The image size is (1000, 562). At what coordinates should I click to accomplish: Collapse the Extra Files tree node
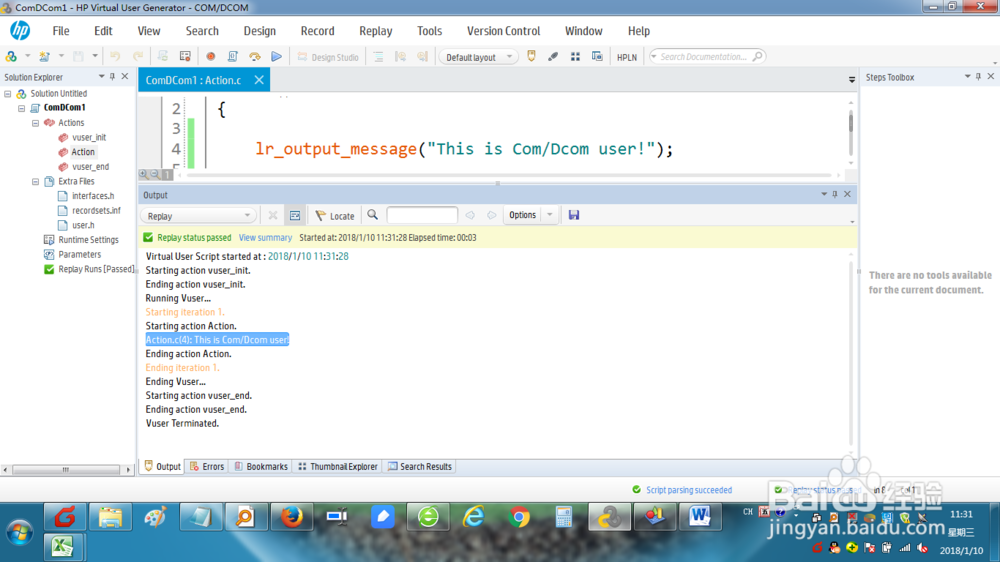pos(36,182)
